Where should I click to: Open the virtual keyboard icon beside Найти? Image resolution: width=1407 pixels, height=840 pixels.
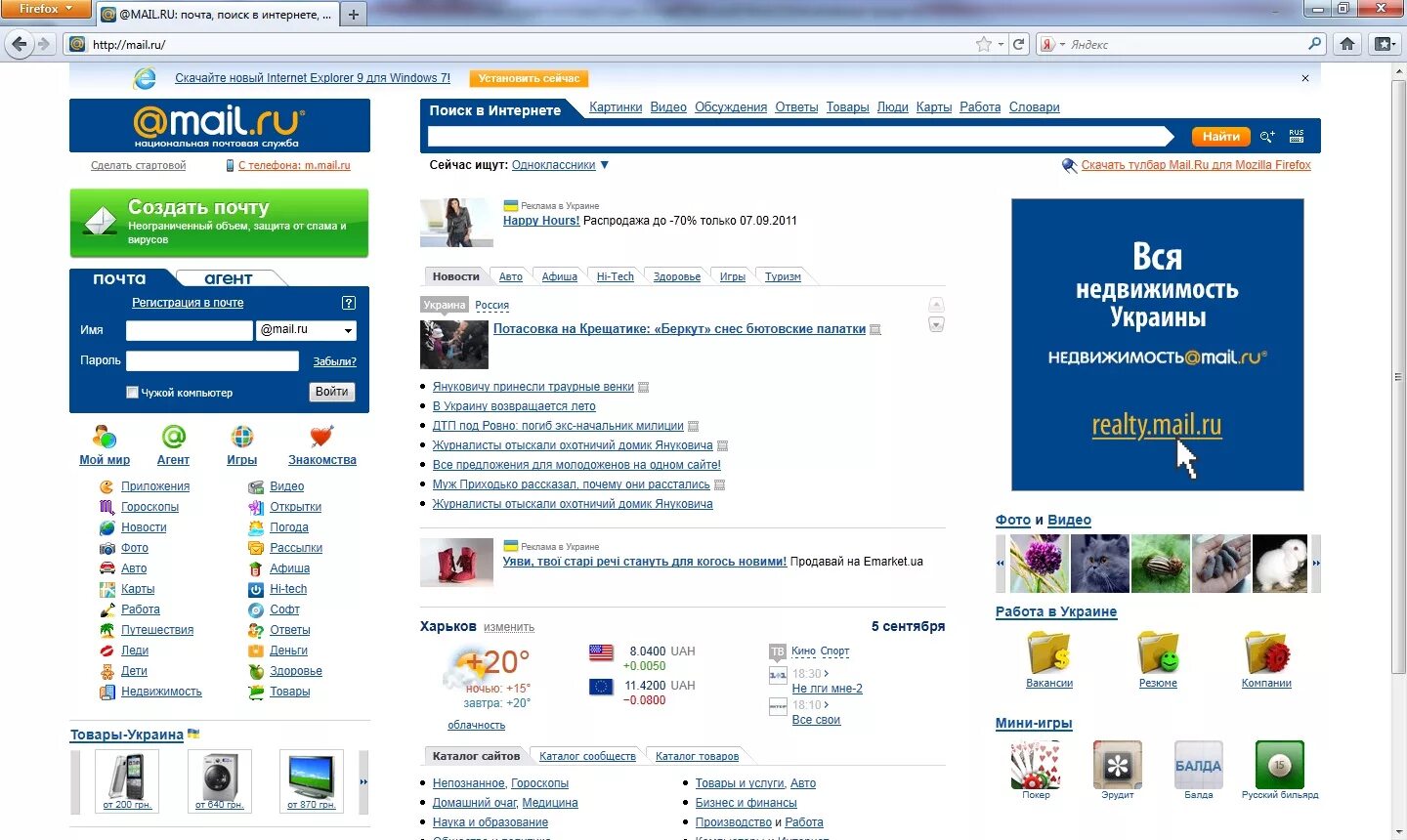[x=1297, y=136]
